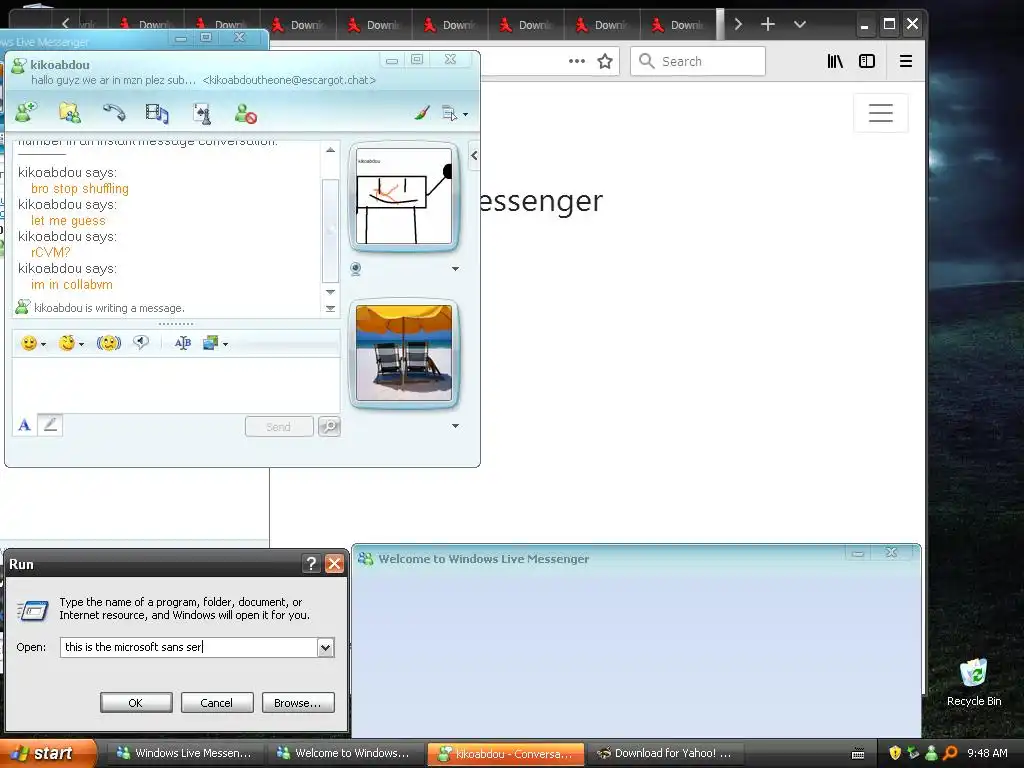Click the security shield tray icon
Image resolution: width=1024 pixels, height=768 pixels.
click(895, 753)
